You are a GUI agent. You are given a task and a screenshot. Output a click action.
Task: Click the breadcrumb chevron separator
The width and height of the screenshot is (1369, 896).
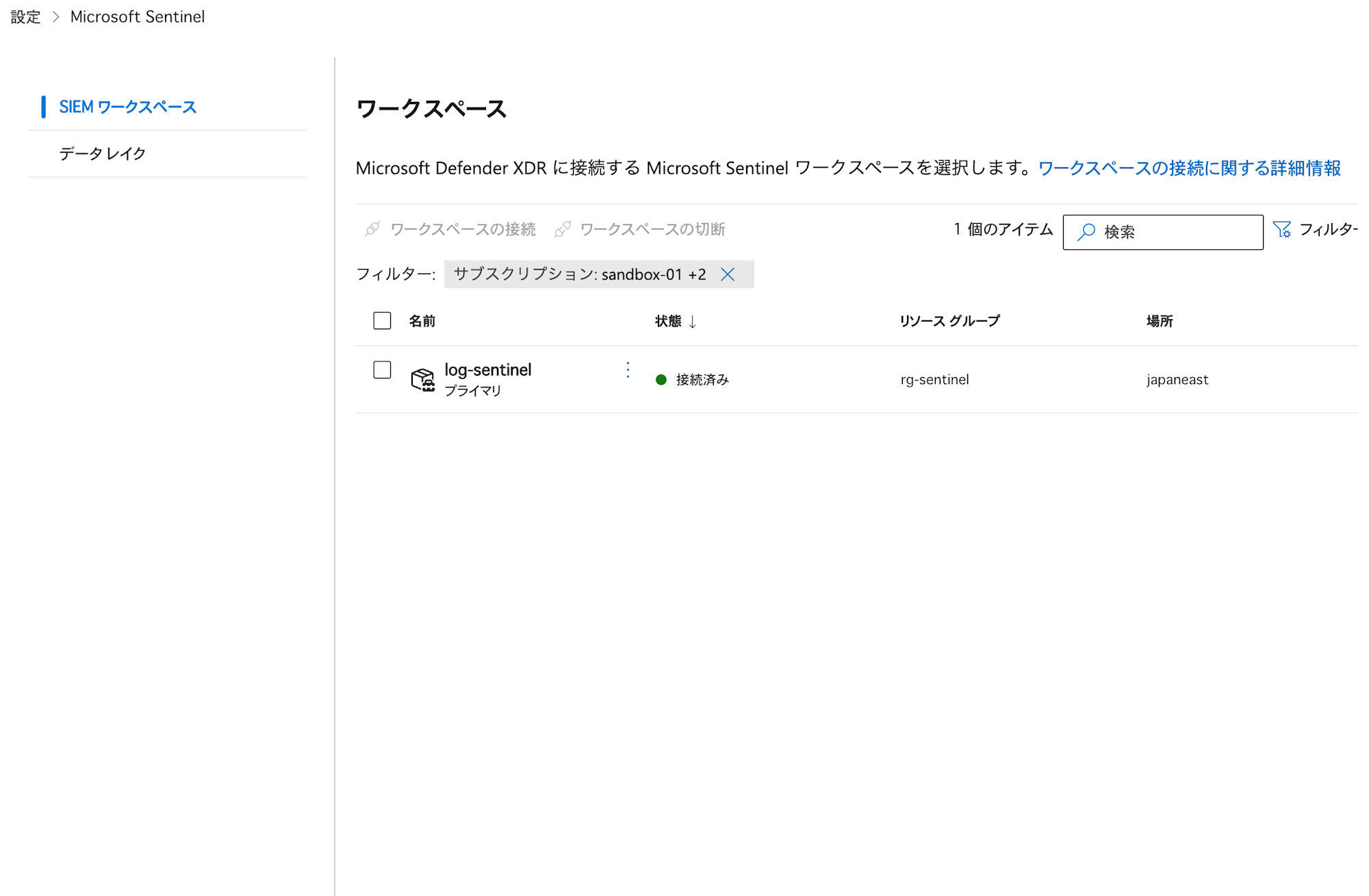(x=56, y=16)
